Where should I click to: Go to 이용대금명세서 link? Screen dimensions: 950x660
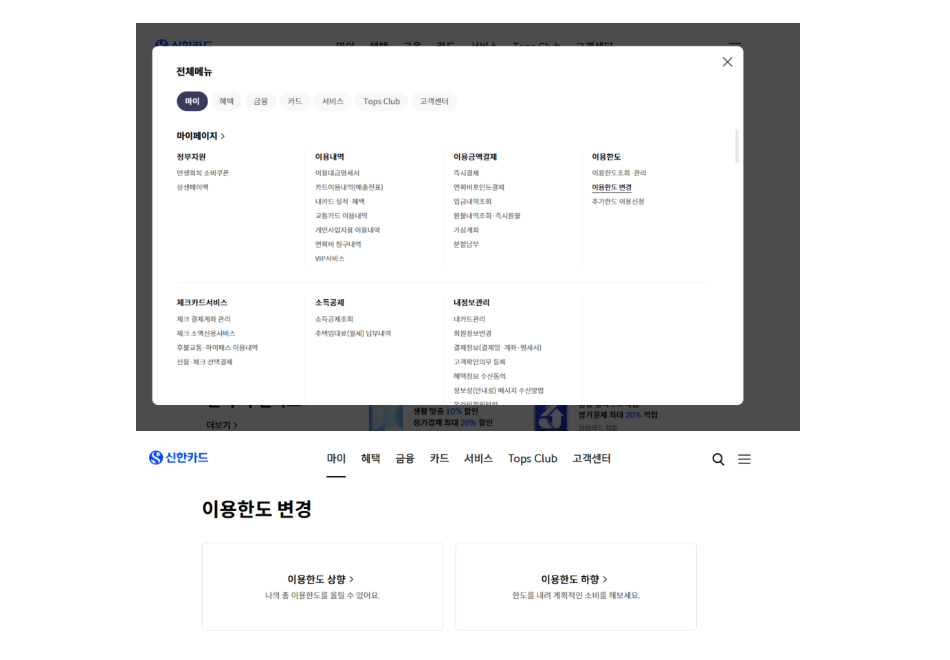(337, 173)
